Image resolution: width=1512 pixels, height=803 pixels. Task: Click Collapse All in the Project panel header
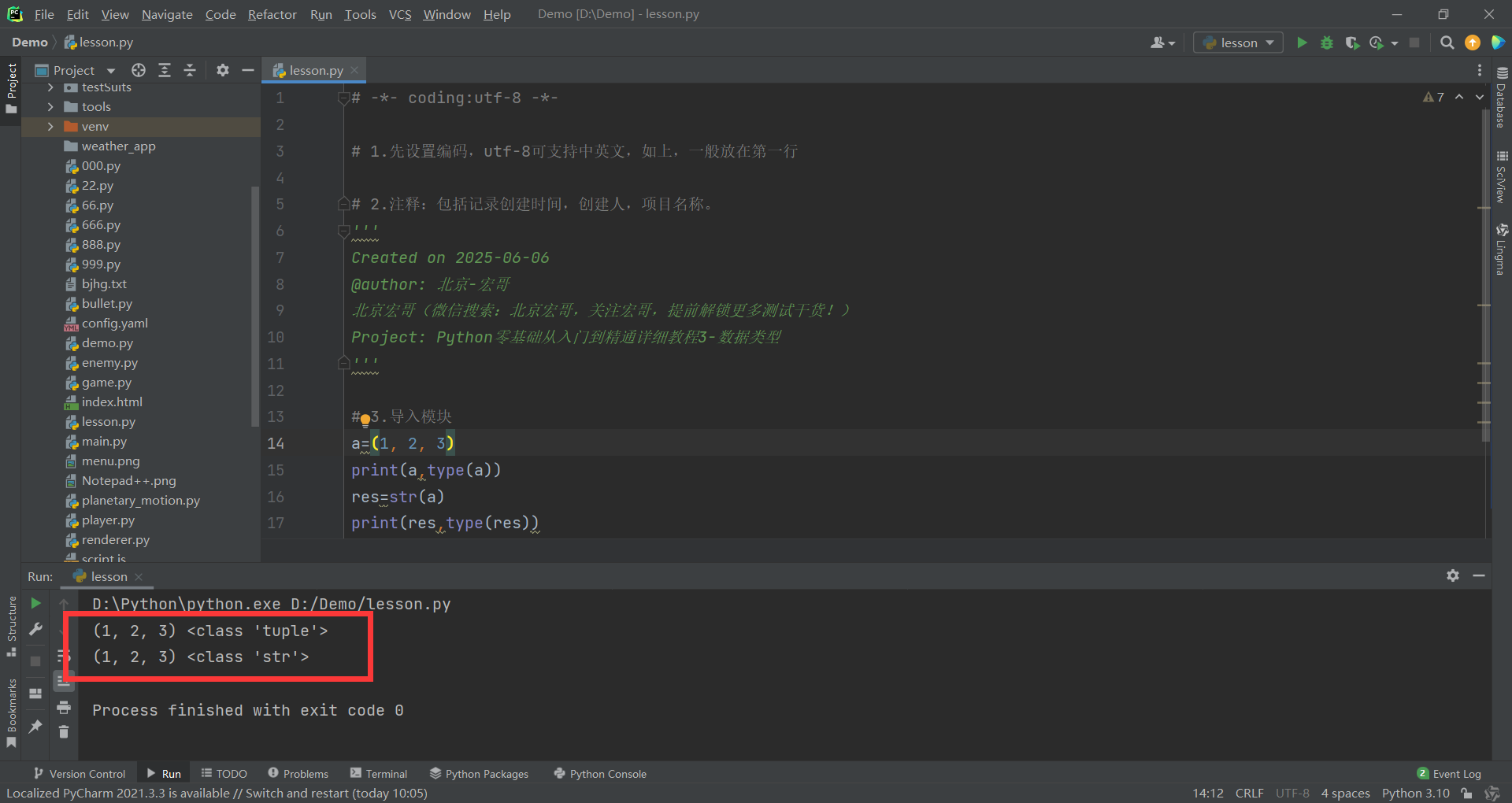190,70
